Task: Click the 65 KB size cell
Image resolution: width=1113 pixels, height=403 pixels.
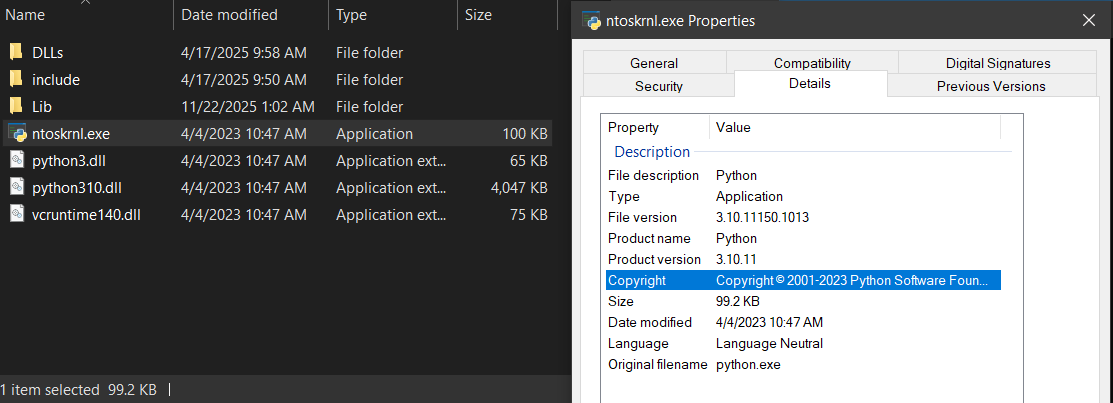Action: [529, 160]
